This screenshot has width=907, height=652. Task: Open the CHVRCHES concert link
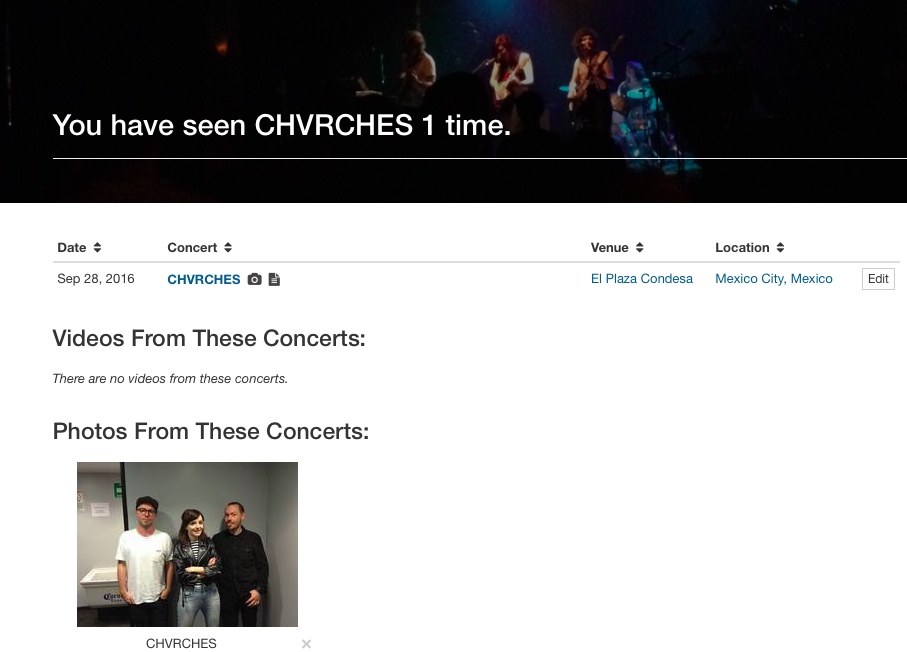click(204, 279)
